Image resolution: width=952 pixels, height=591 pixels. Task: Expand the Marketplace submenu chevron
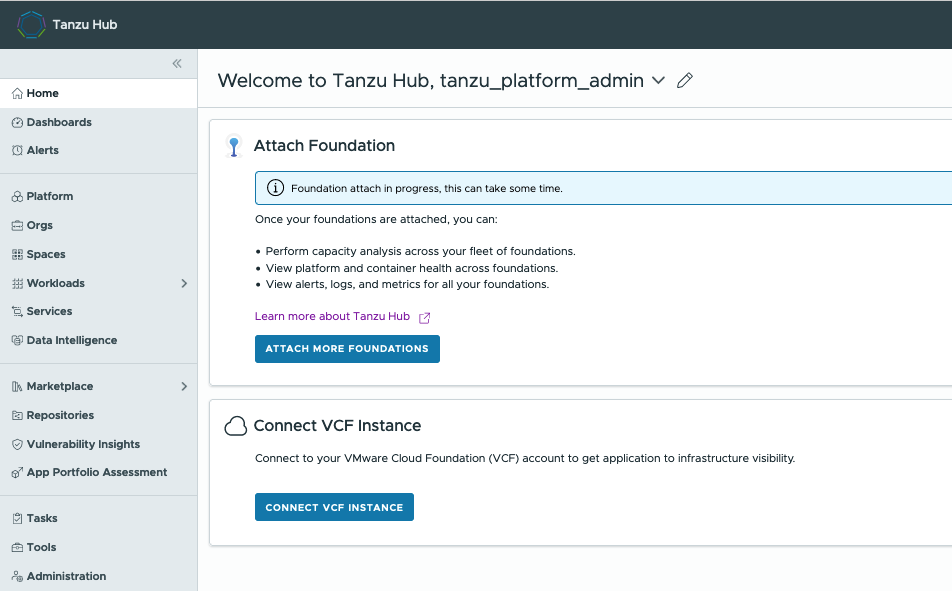pos(184,386)
